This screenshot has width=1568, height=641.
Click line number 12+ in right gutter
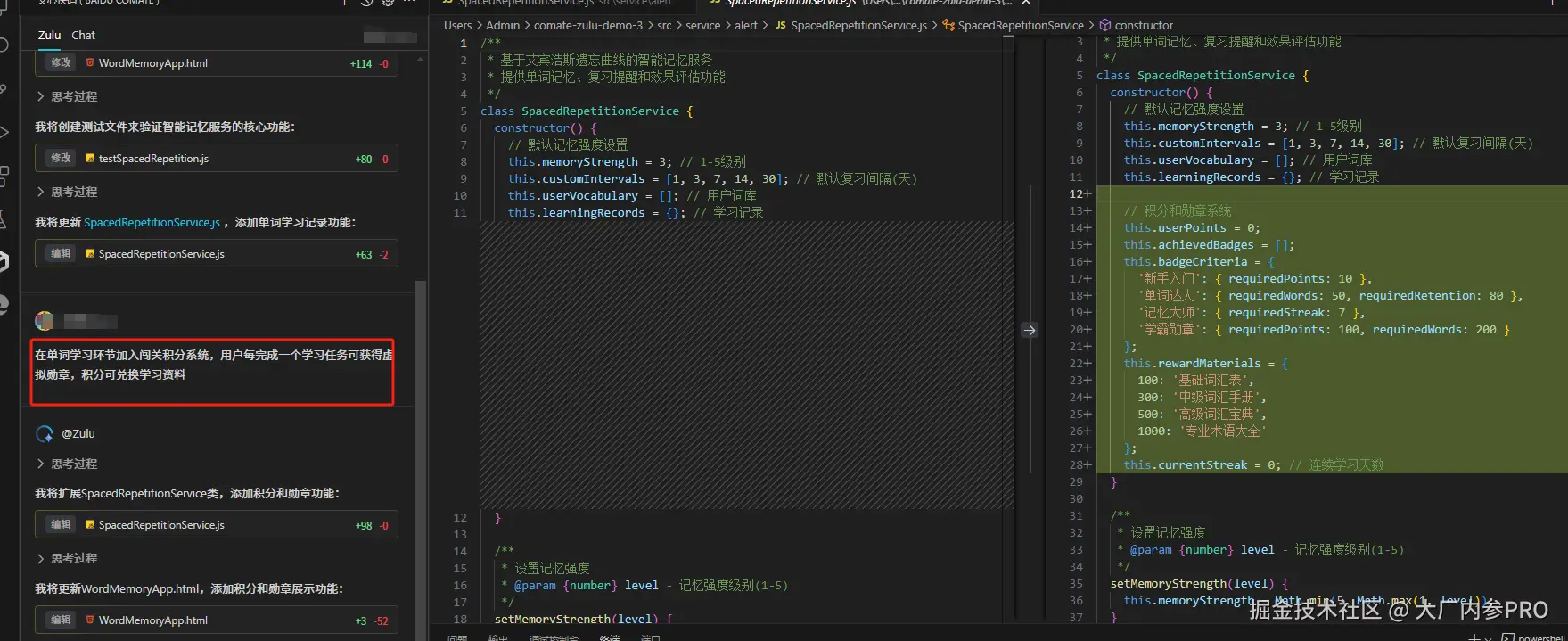tap(1080, 194)
